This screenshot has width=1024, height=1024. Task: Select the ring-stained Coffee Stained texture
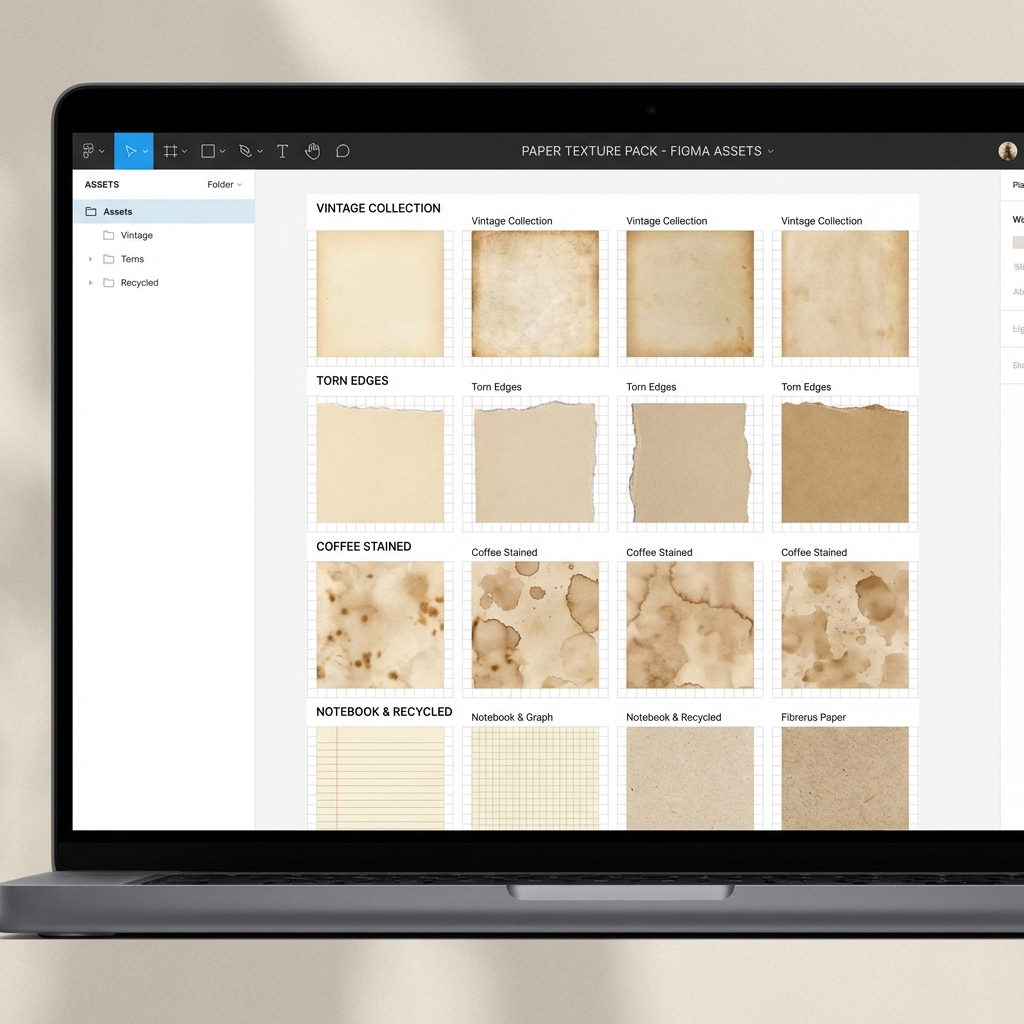point(535,625)
